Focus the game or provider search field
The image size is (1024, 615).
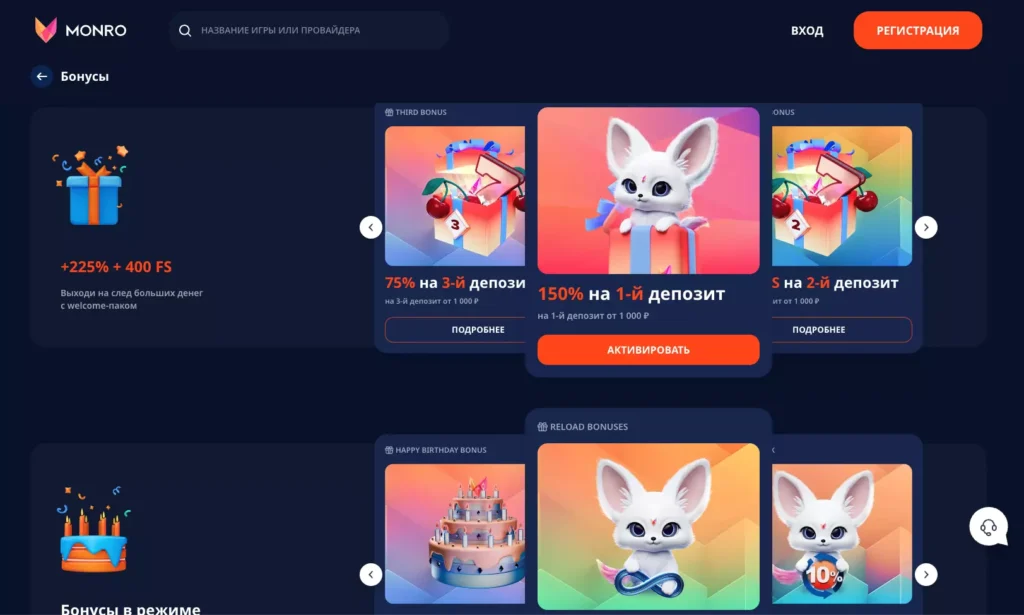[x=309, y=30]
